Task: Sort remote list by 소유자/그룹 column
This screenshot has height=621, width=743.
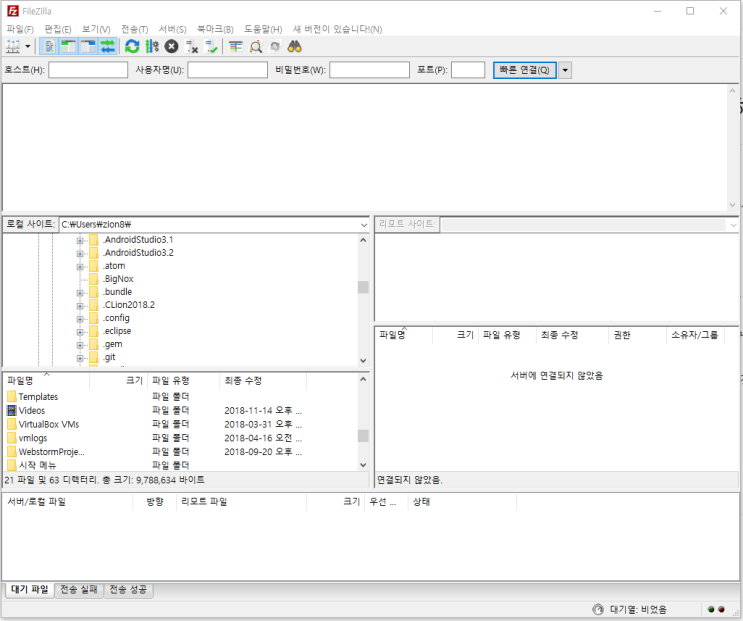Action: pyautogui.click(x=695, y=335)
